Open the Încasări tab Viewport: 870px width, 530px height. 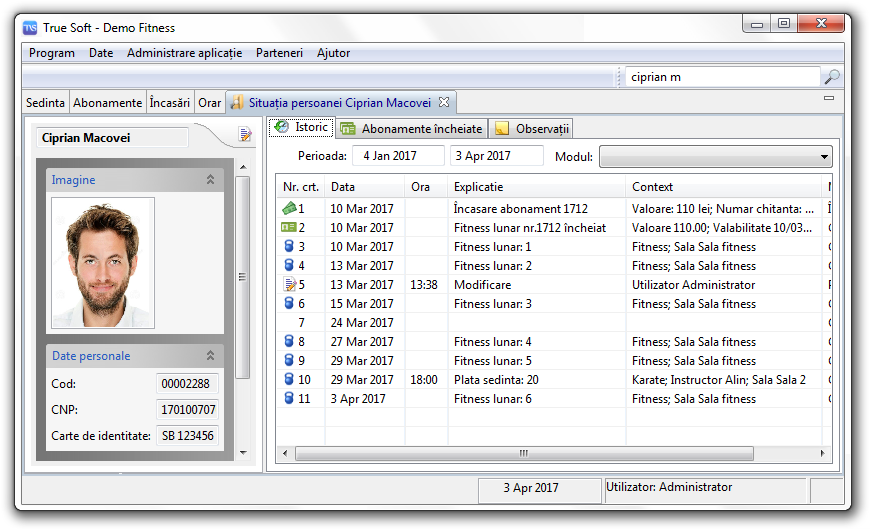[x=169, y=103]
